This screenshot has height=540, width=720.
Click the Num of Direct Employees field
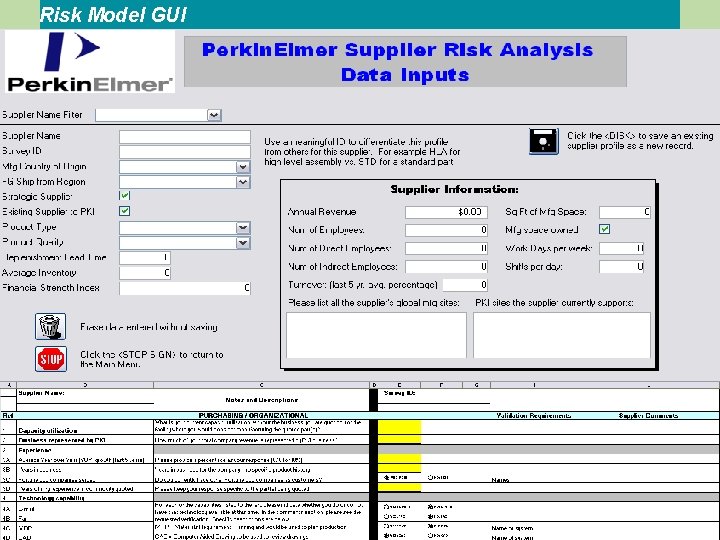click(446, 248)
